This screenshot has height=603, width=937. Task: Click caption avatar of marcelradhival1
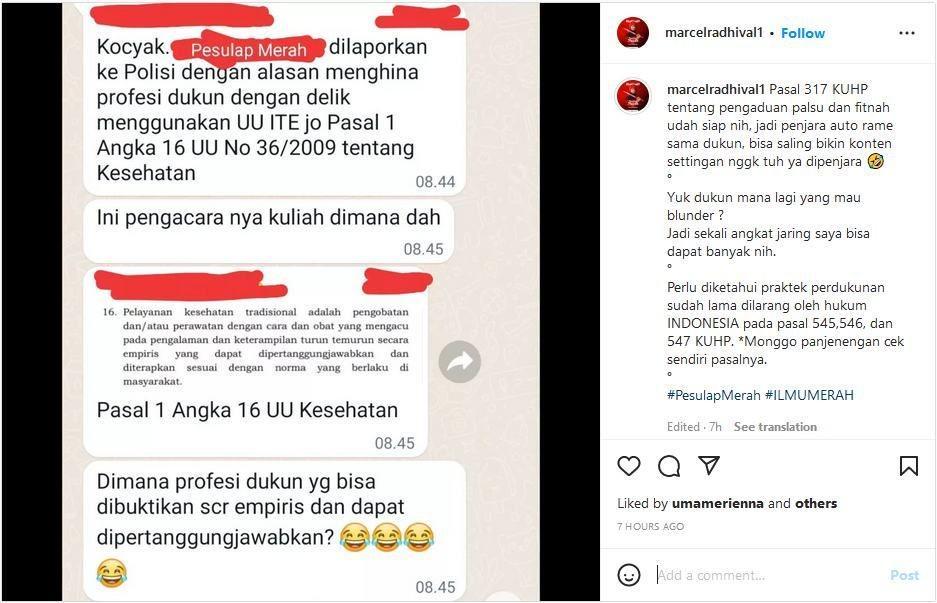[x=633, y=96]
